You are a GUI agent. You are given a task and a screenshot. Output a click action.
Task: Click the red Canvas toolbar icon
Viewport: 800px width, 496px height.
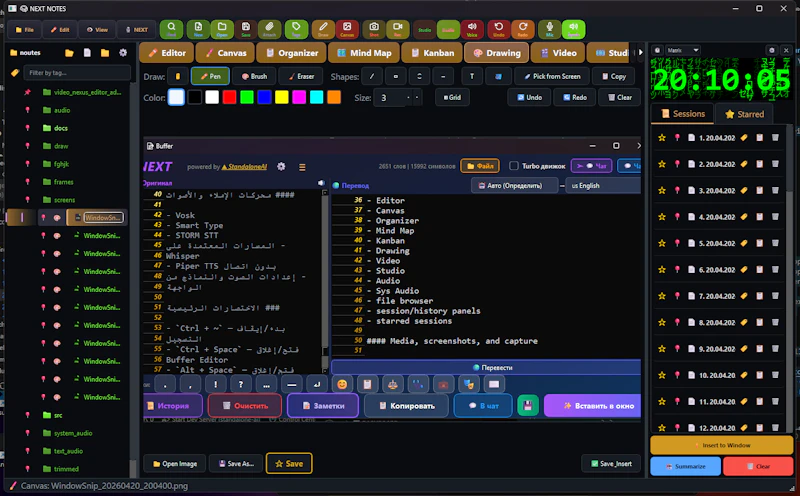tap(347, 29)
